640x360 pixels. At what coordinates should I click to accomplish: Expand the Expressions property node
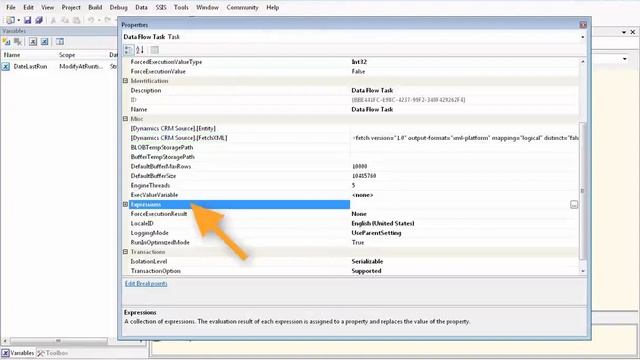pos(126,204)
